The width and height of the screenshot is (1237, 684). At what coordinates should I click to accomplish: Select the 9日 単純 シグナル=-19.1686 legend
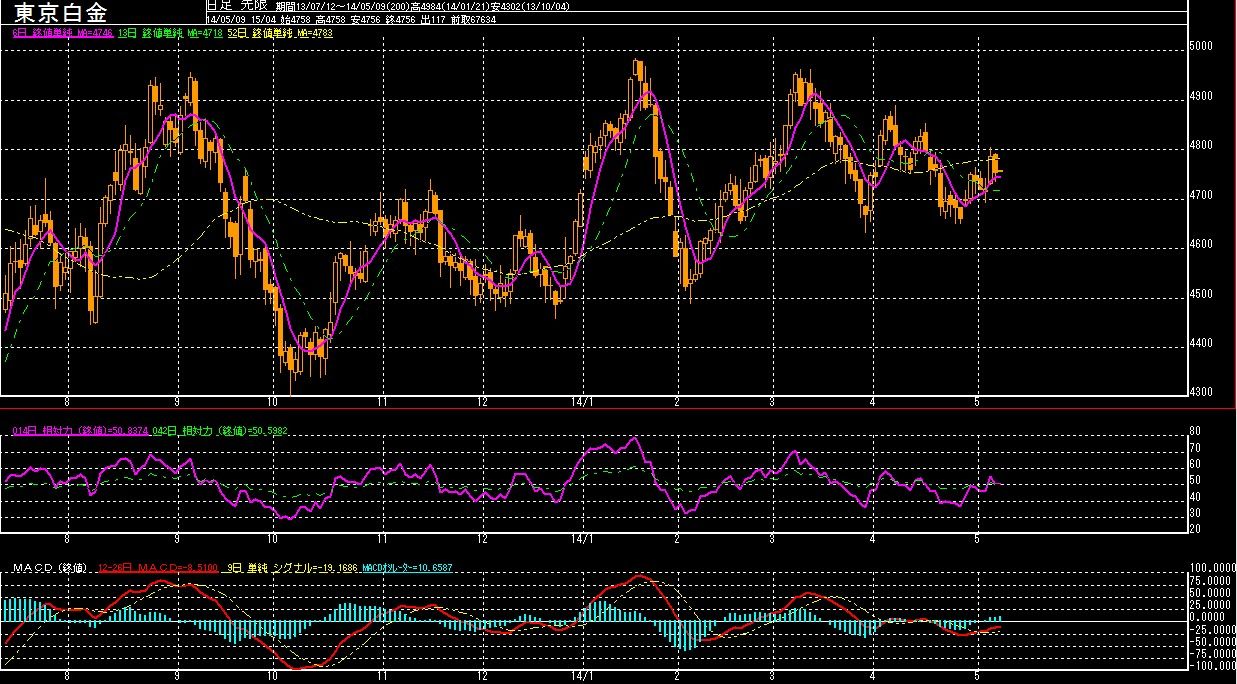291,568
